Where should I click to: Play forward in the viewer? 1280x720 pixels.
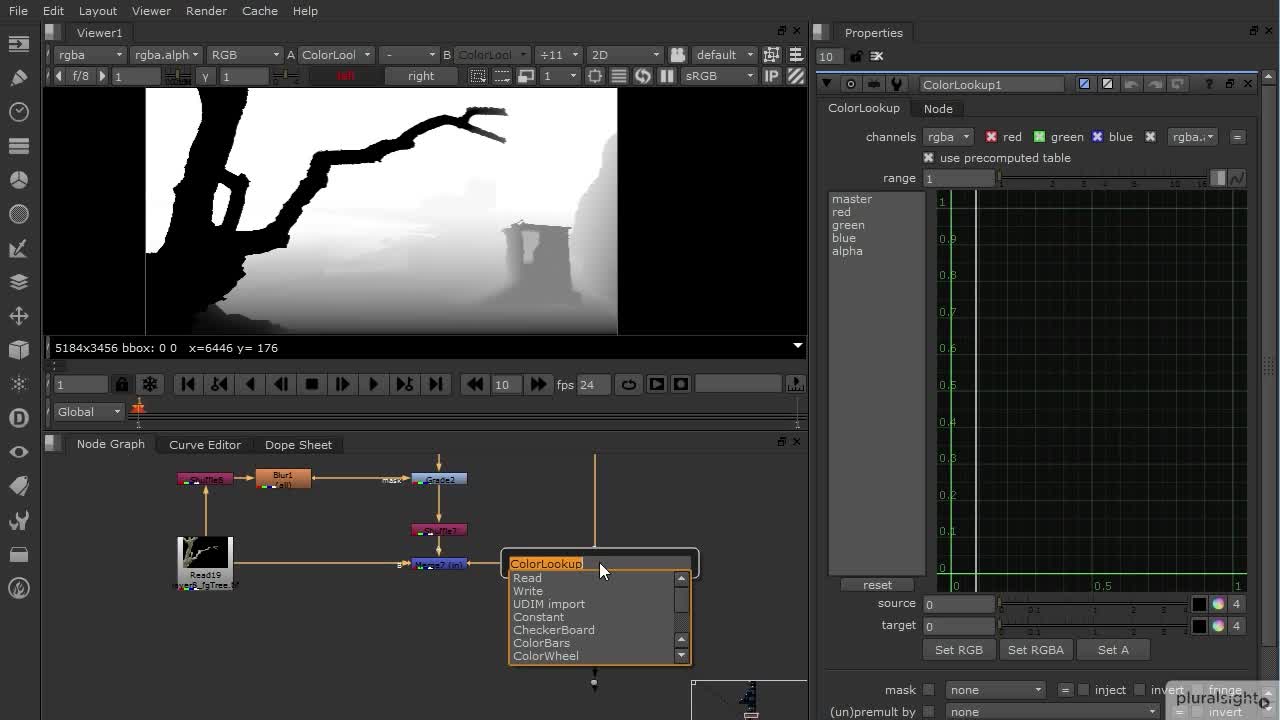click(x=373, y=384)
